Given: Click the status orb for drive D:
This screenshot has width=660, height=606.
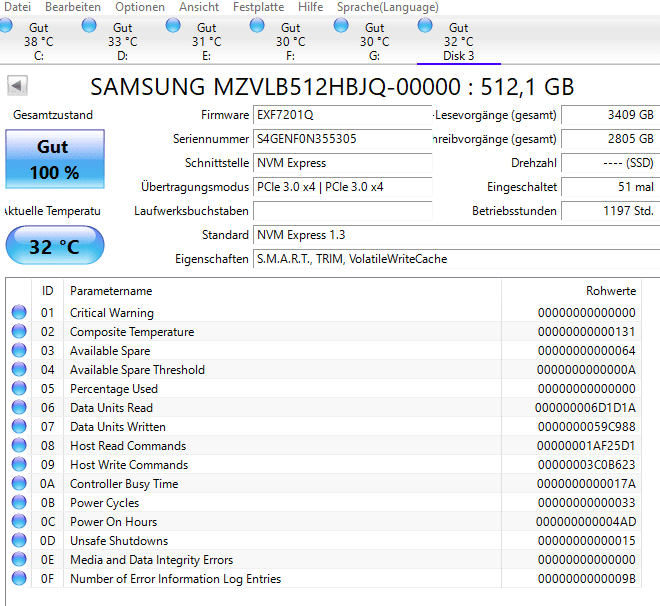Looking at the screenshot, I should 89,25.
